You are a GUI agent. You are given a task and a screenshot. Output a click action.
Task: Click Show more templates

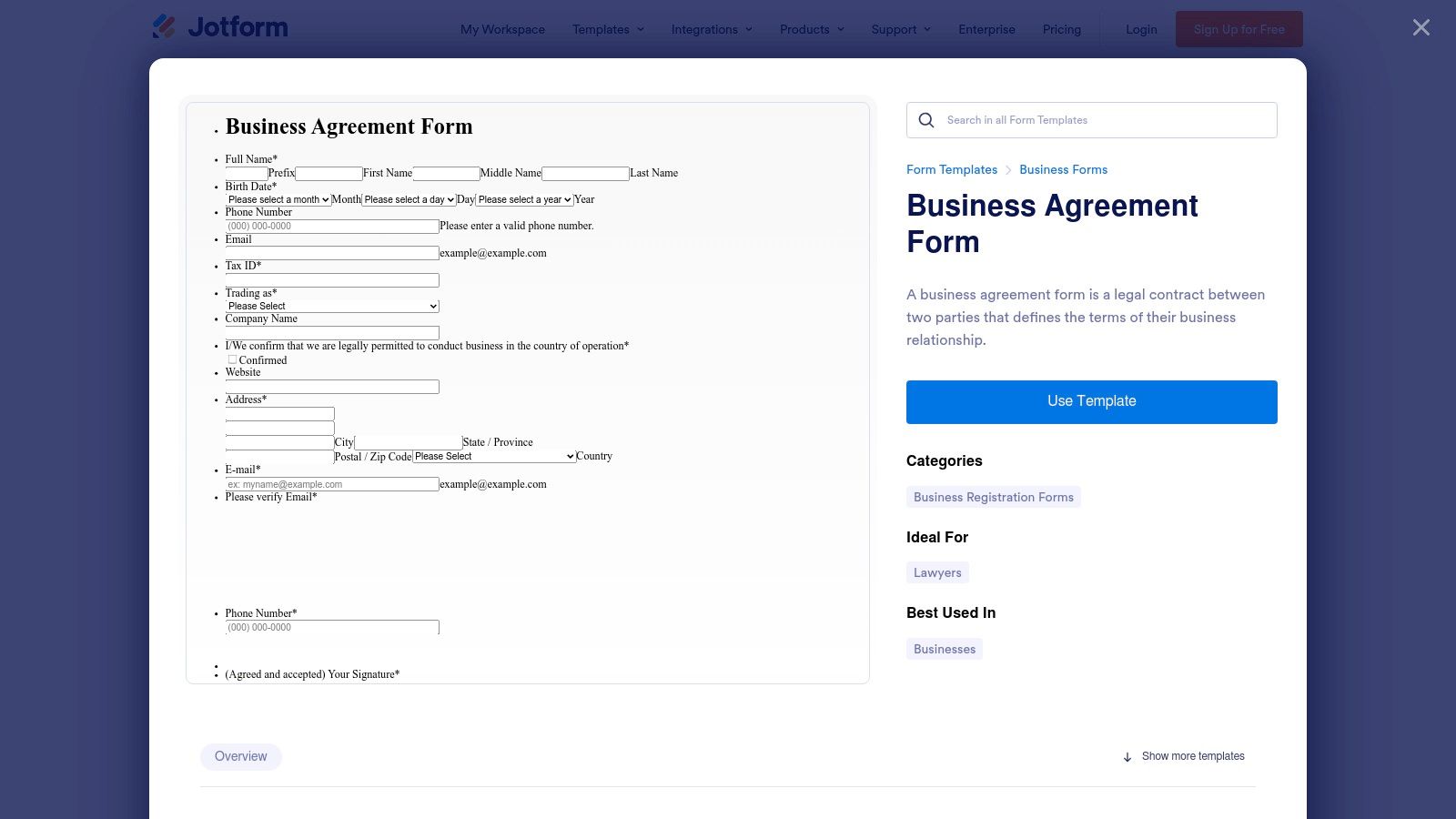[1193, 756]
